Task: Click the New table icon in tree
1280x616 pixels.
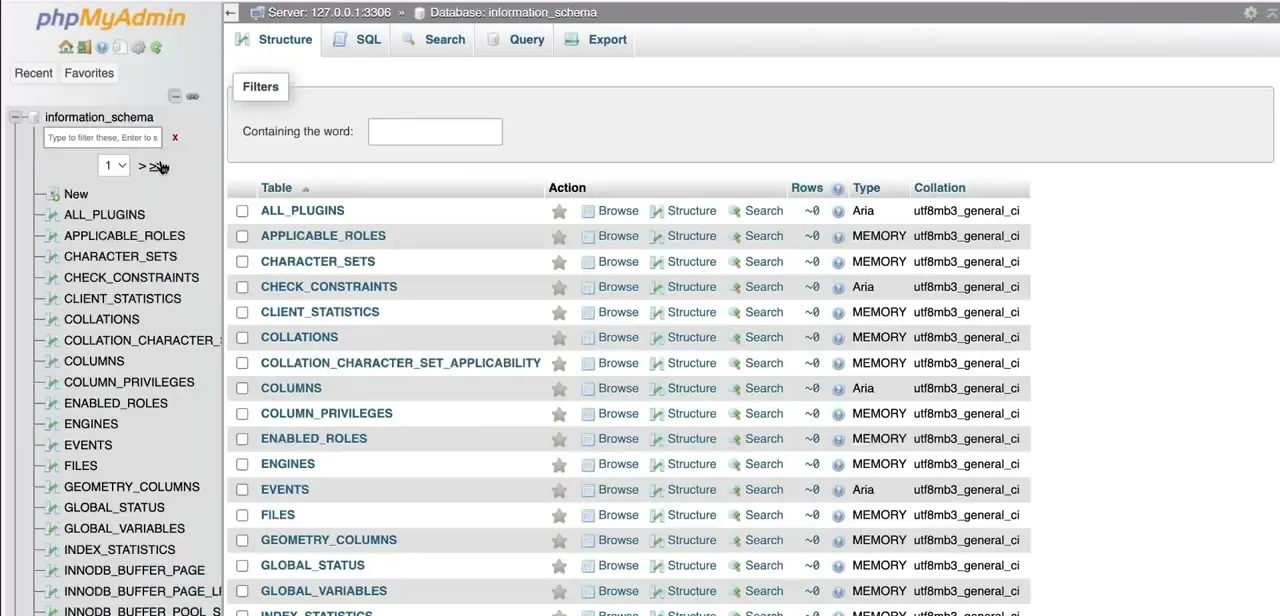Action: (53, 194)
